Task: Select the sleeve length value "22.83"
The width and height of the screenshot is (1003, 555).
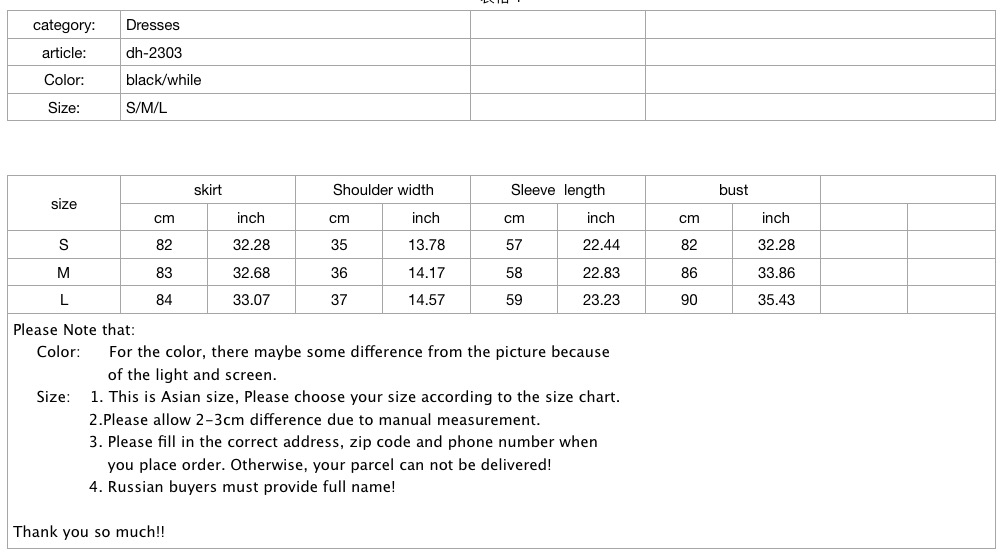Action: [601, 272]
